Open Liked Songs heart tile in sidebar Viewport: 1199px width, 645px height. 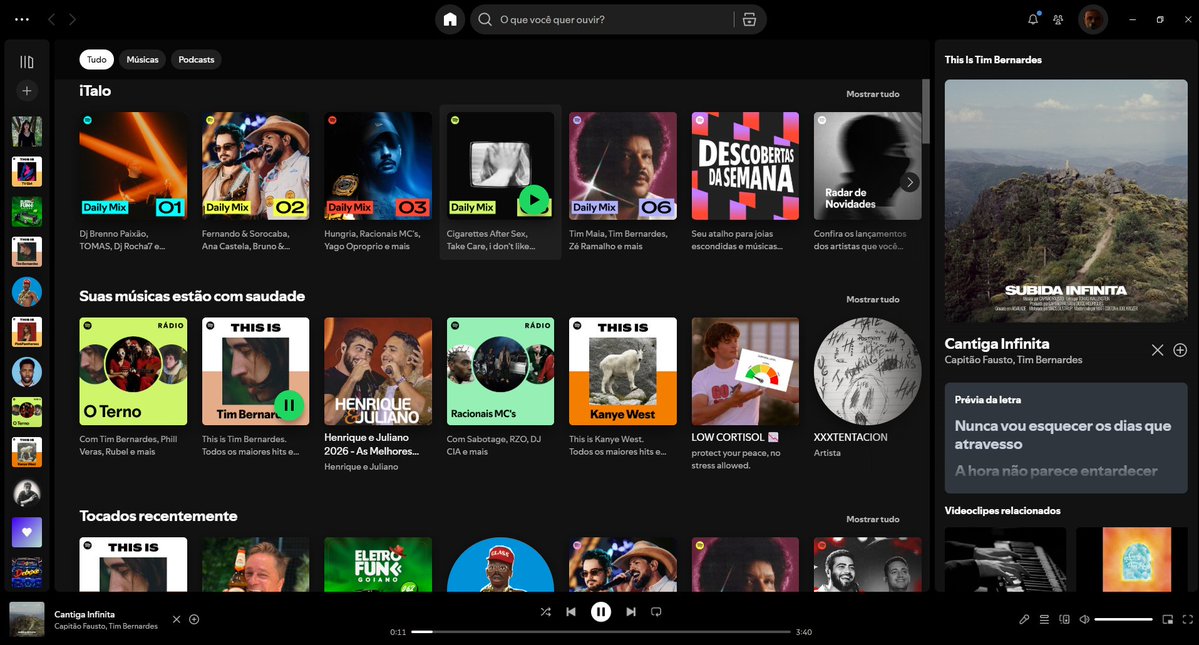[x=27, y=532]
